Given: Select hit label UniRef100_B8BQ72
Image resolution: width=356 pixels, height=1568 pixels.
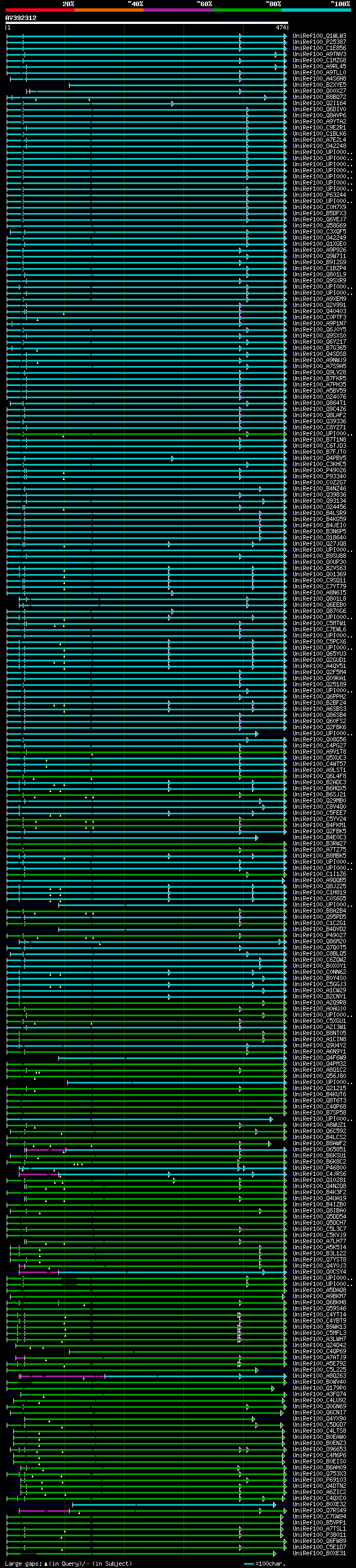Looking at the screenshot, I should (x=319, y=97).
